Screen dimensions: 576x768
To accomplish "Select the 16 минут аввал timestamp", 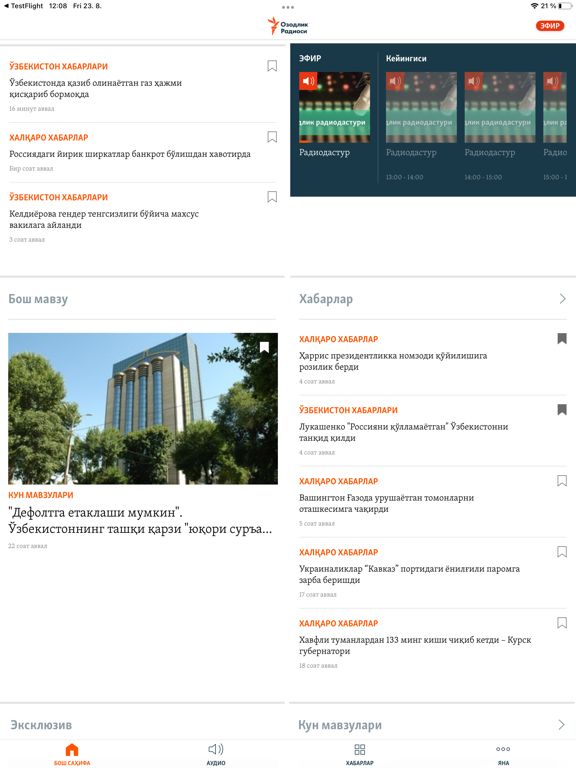I will tap(31, 109).
